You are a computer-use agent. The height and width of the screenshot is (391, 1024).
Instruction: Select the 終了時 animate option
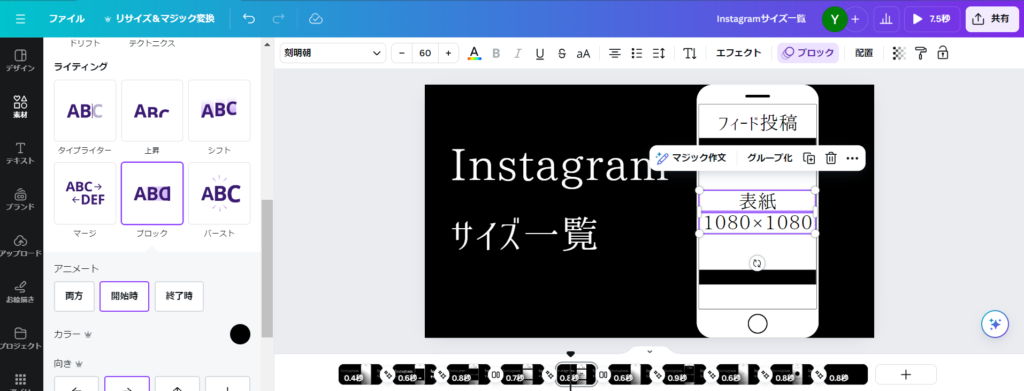click(179, 296)
